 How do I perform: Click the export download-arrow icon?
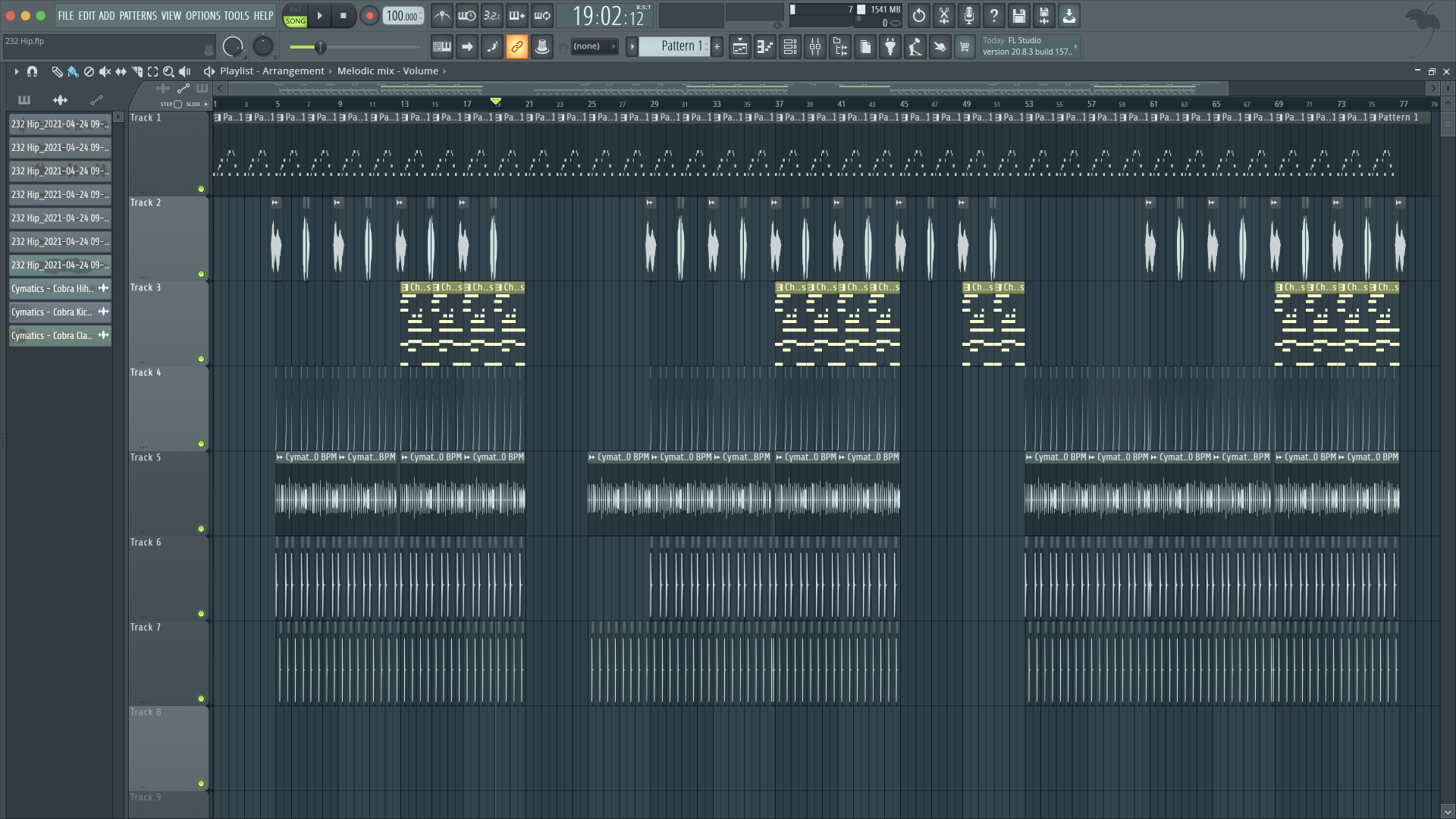(1069, 15)
